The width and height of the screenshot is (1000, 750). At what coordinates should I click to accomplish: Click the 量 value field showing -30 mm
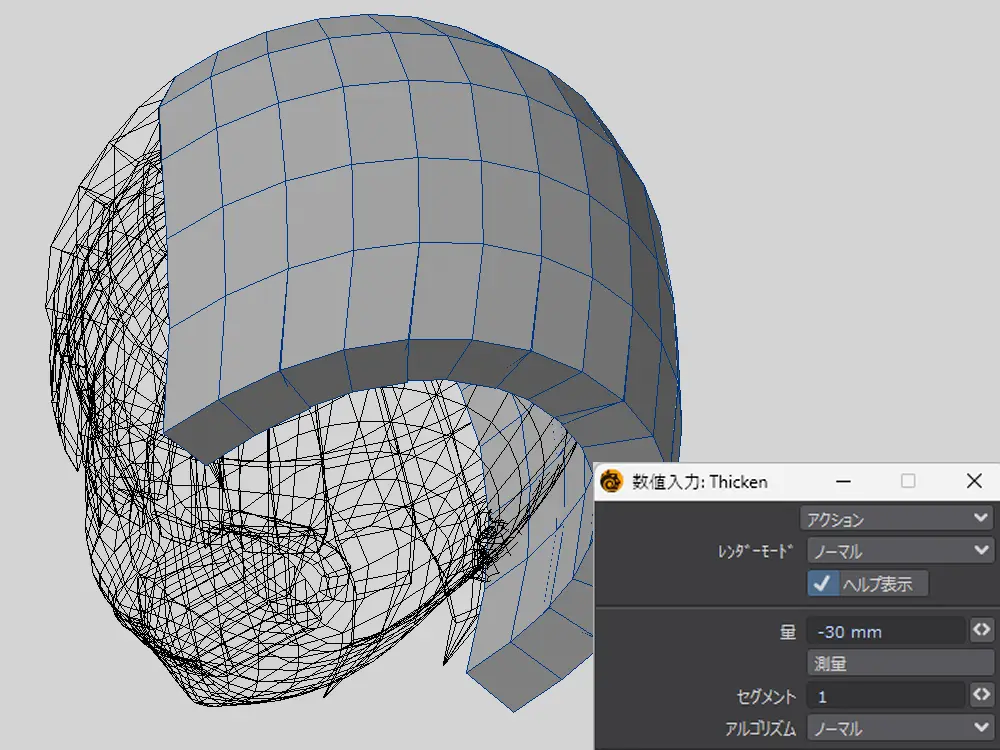click(x=884, y=631)
